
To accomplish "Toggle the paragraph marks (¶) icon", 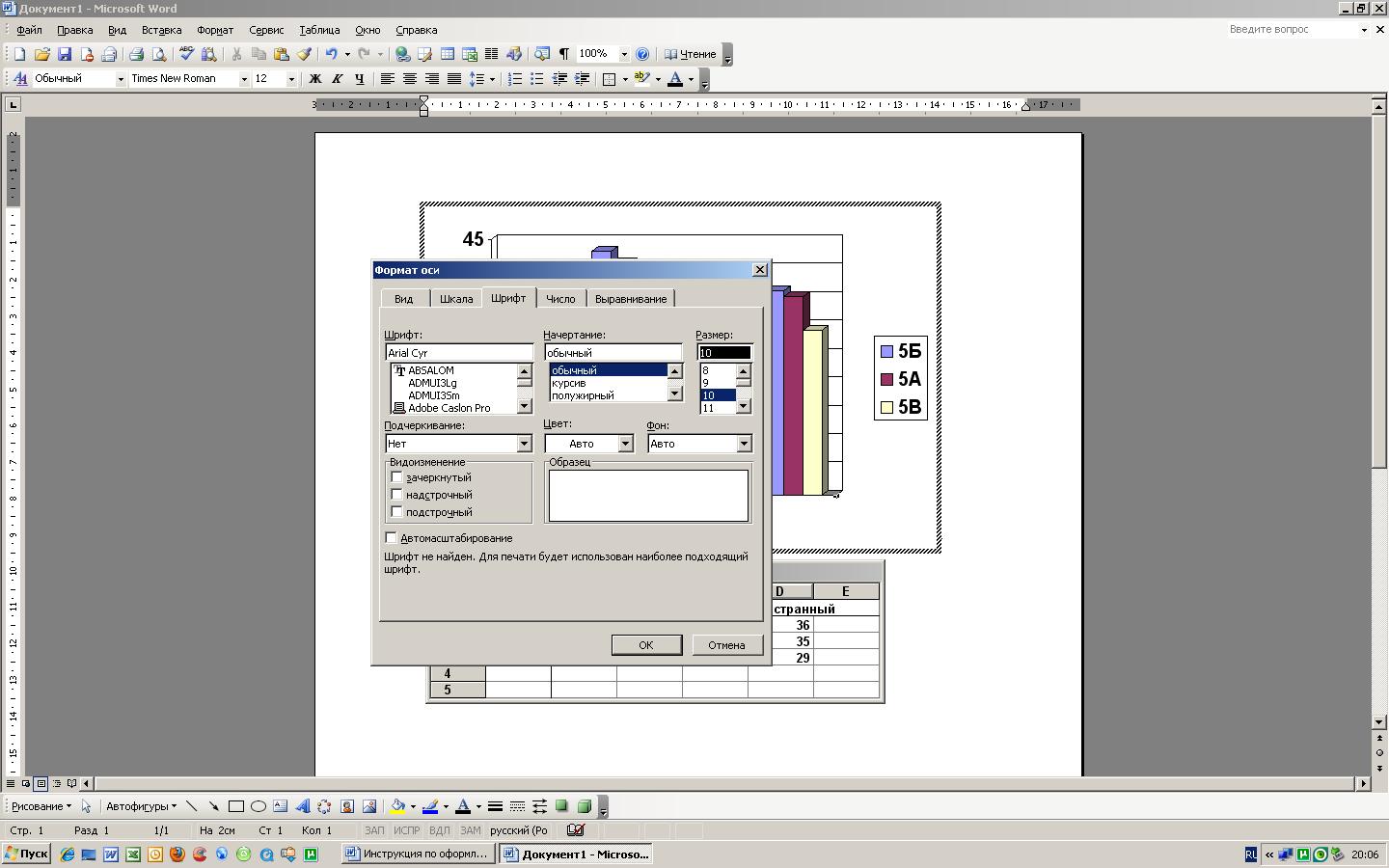I will tap(564, 55).
